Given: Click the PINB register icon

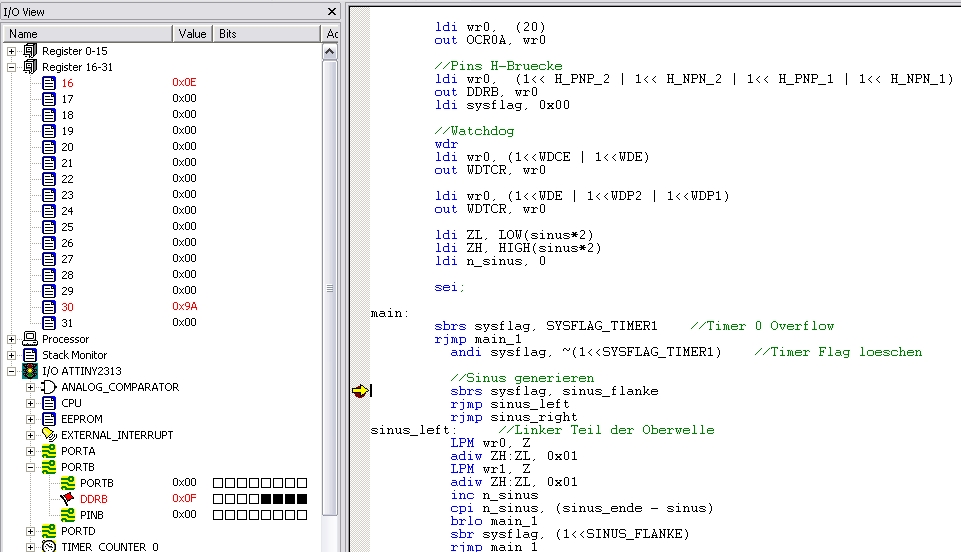Looking at the screenshot, I should 68,515.
